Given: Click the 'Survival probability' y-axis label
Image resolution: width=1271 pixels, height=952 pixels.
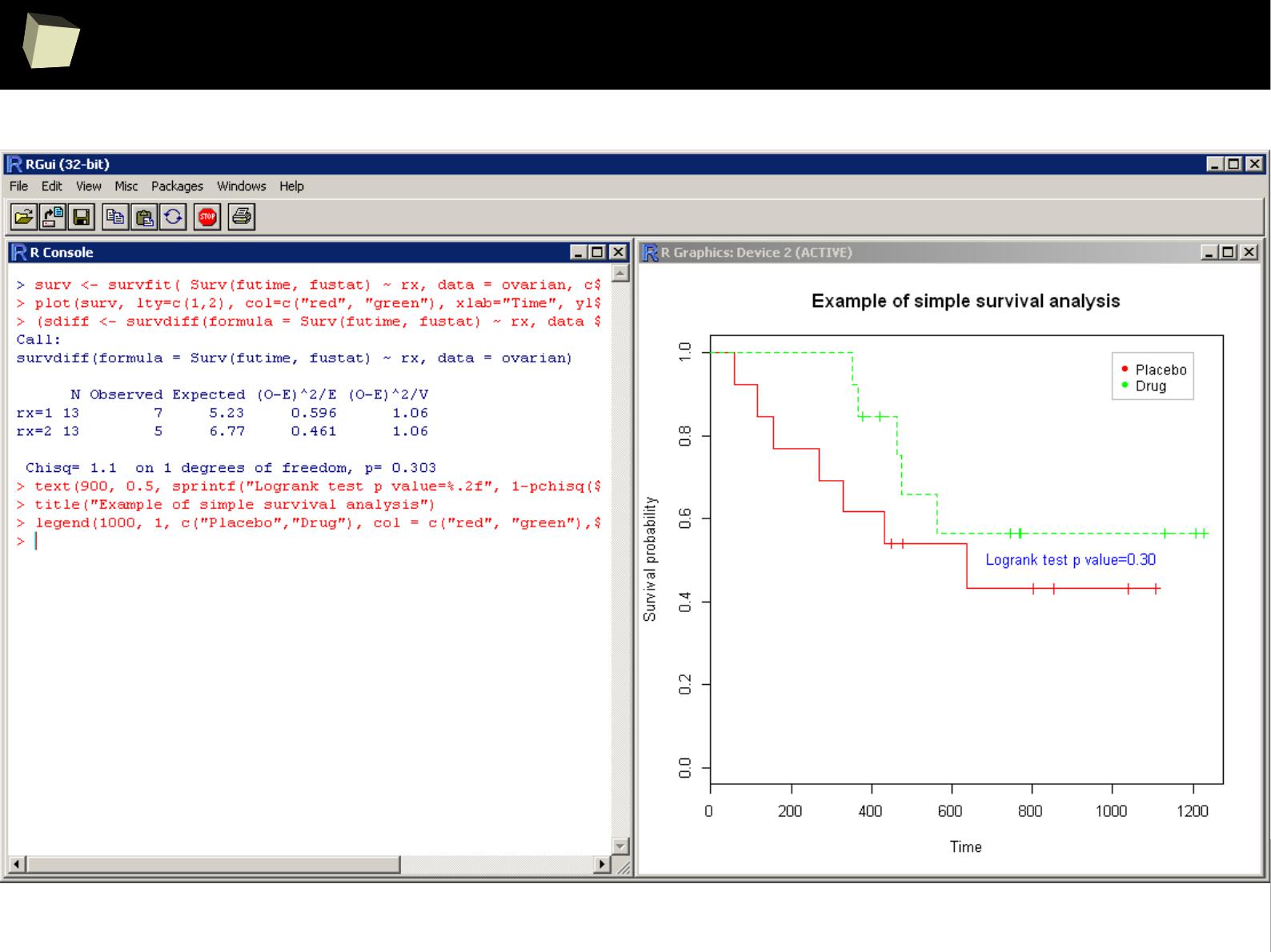Looking at the screenshot, I should tap(650, 559).
